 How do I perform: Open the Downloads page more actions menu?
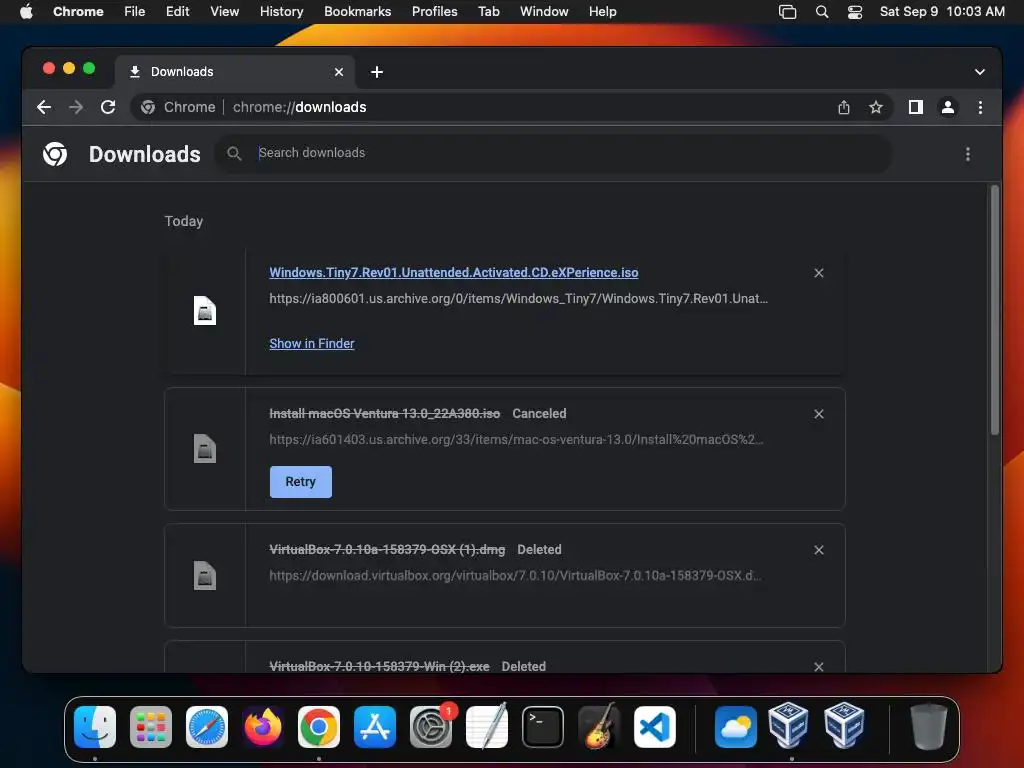pos(968,154)
